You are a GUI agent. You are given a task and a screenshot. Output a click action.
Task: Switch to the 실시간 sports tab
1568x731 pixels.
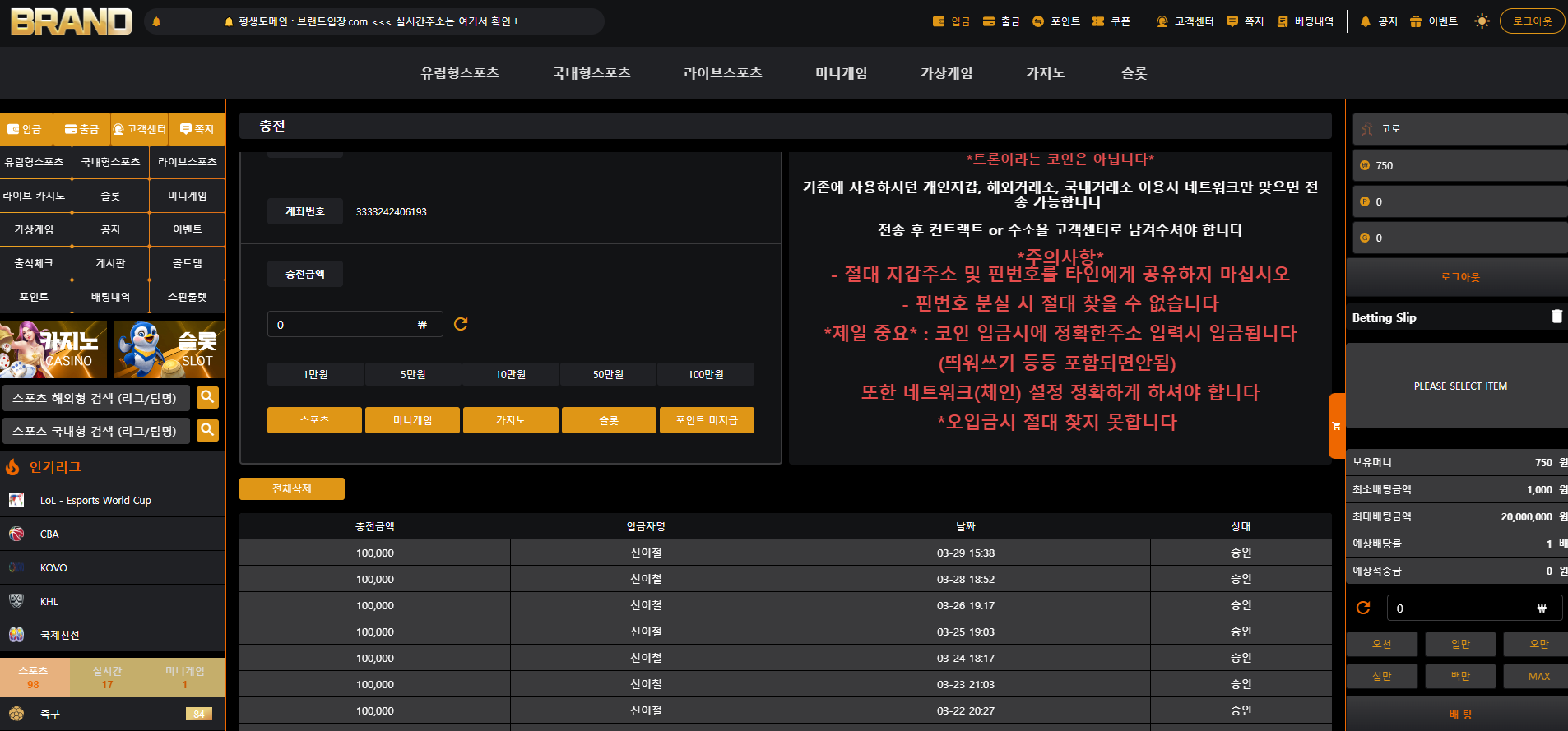click(107, 678)
